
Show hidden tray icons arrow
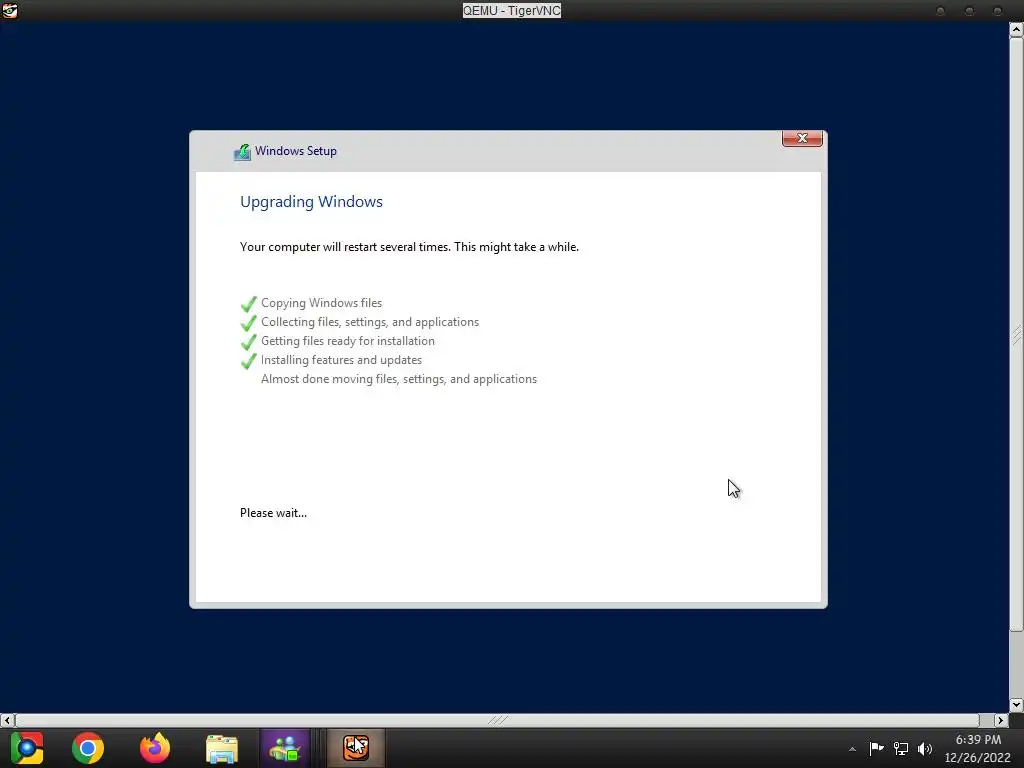click(x=852, y=749)
